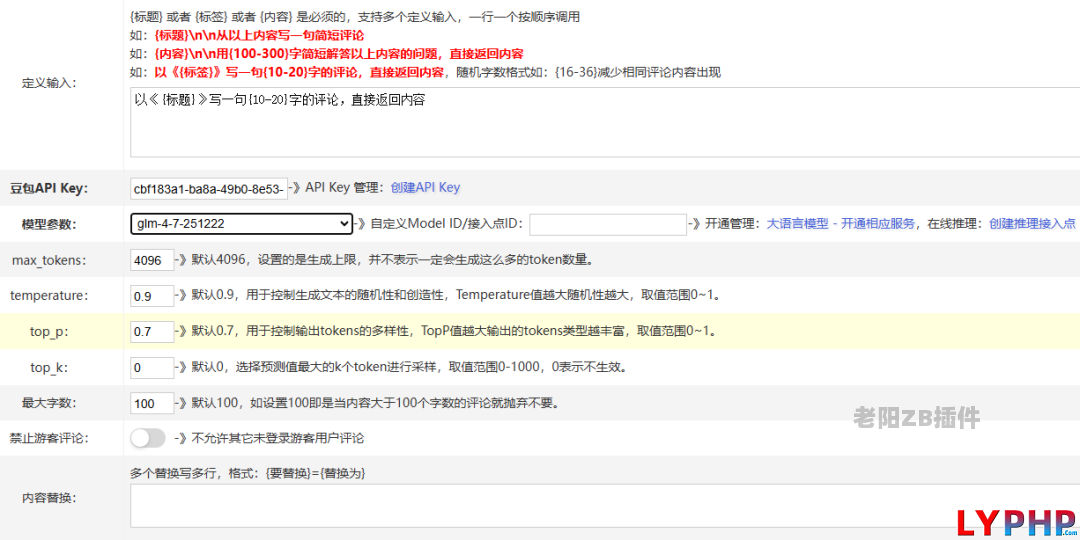Viewport: 1080px width, 540px height.
Task: Click the temperature value field
Action: coord(152,296)
